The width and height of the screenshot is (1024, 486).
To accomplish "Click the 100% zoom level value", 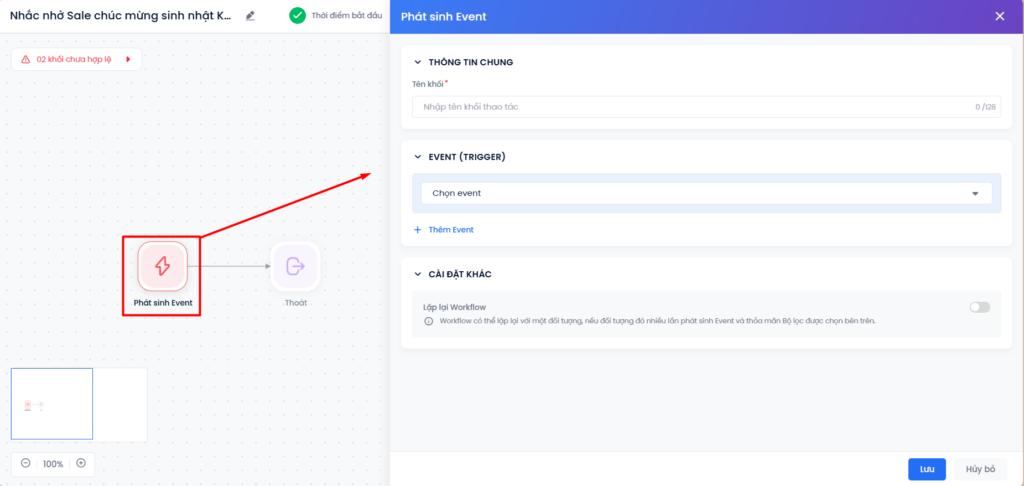I will (53, 464).
